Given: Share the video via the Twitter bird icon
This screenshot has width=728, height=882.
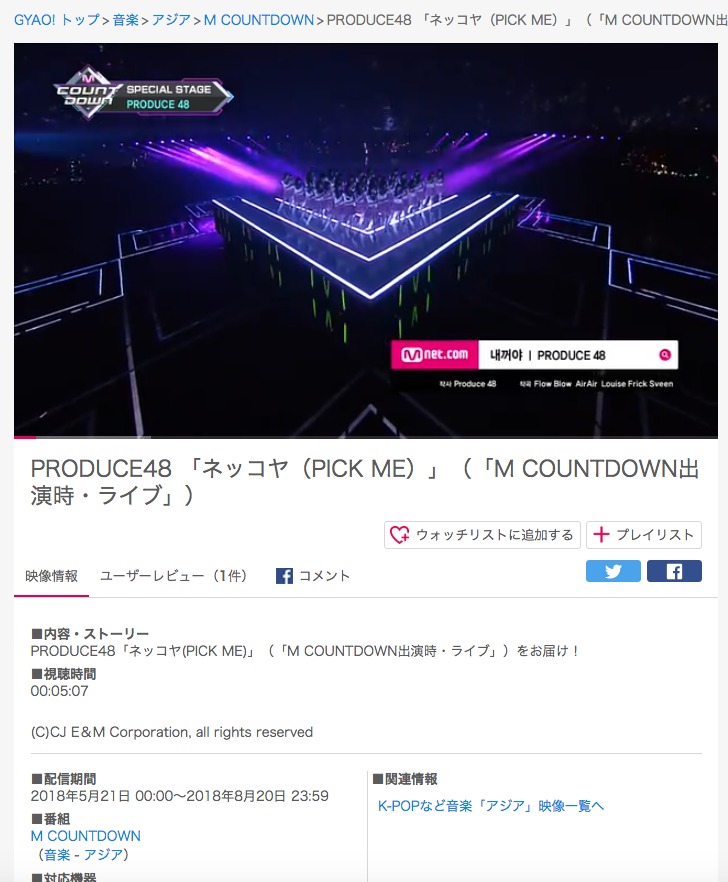Looking at the screenshot, I should pyautogui.click(x=613, y=571).
